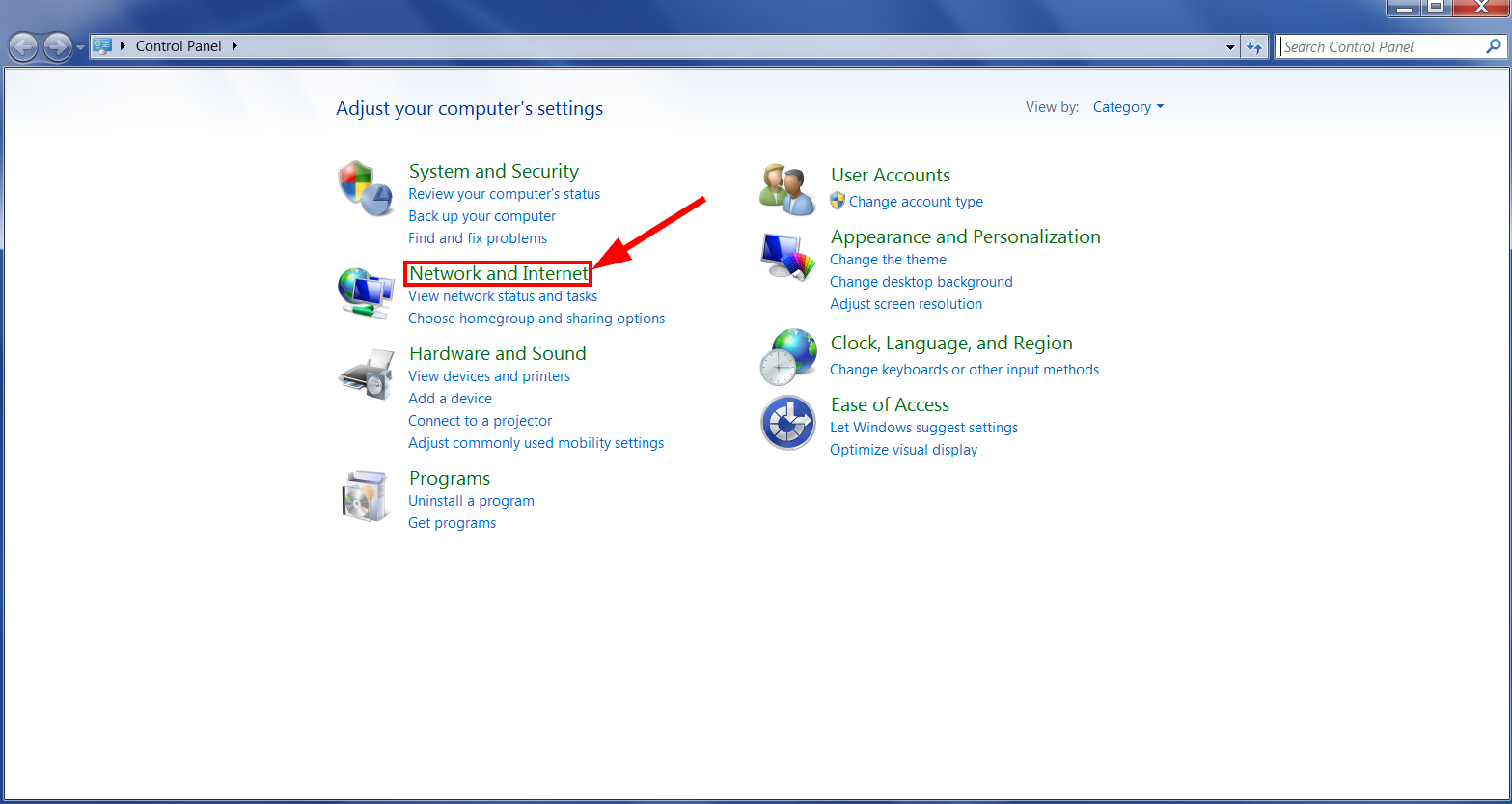
Task: Click Find and fix problems
Action: point(477,238)
